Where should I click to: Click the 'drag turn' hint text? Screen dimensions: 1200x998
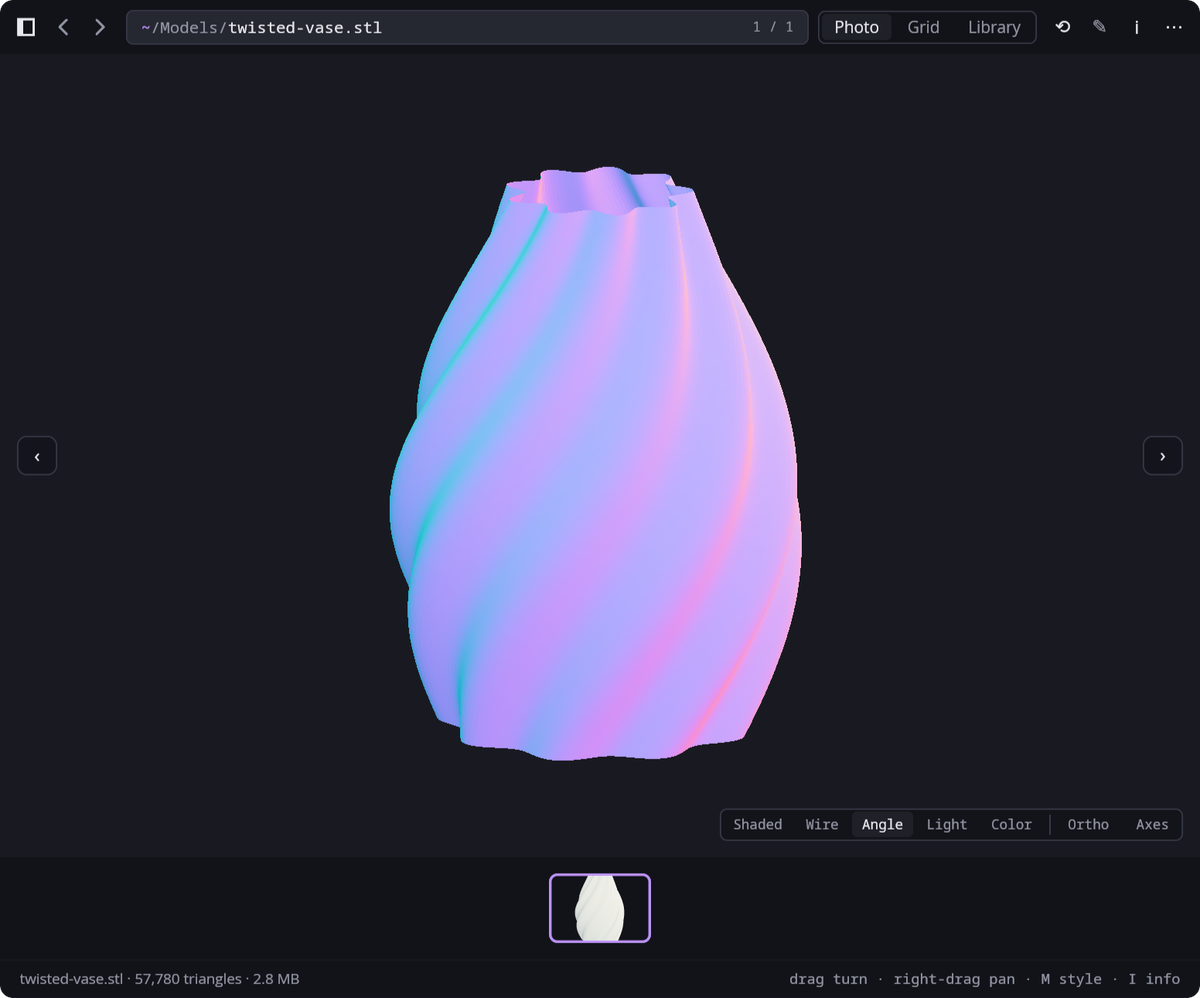click(828, 979)
